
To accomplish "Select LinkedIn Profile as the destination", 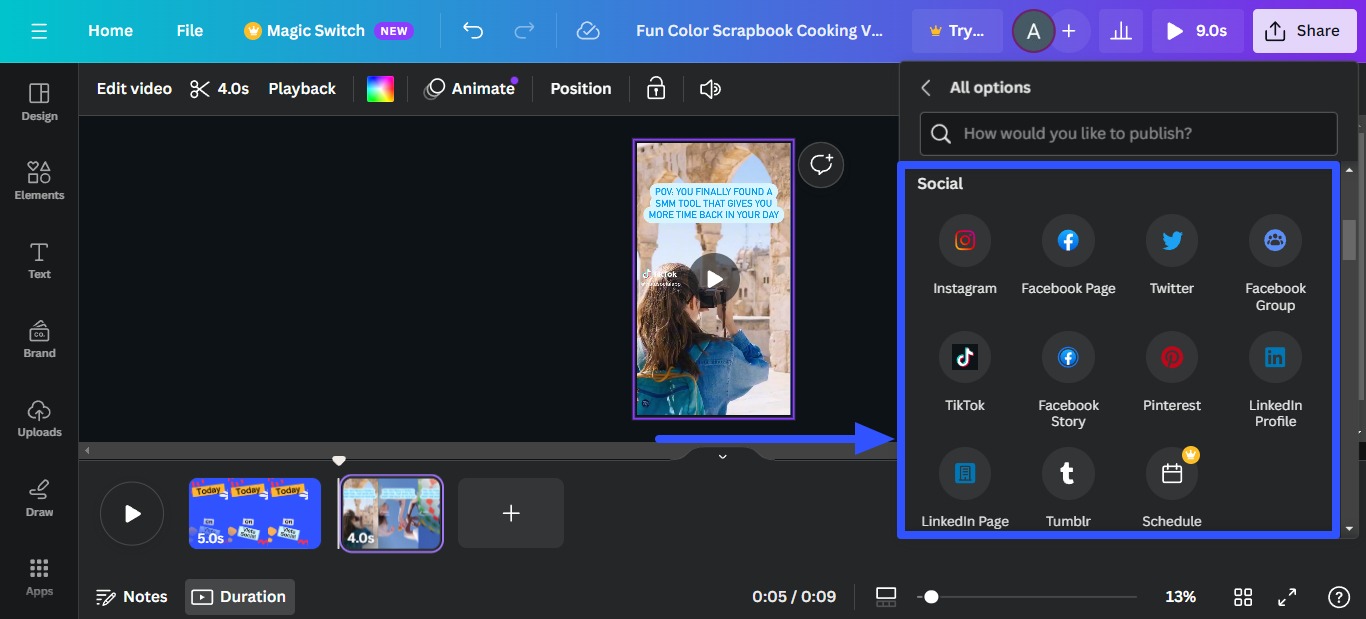I will tap(1275, 358).
